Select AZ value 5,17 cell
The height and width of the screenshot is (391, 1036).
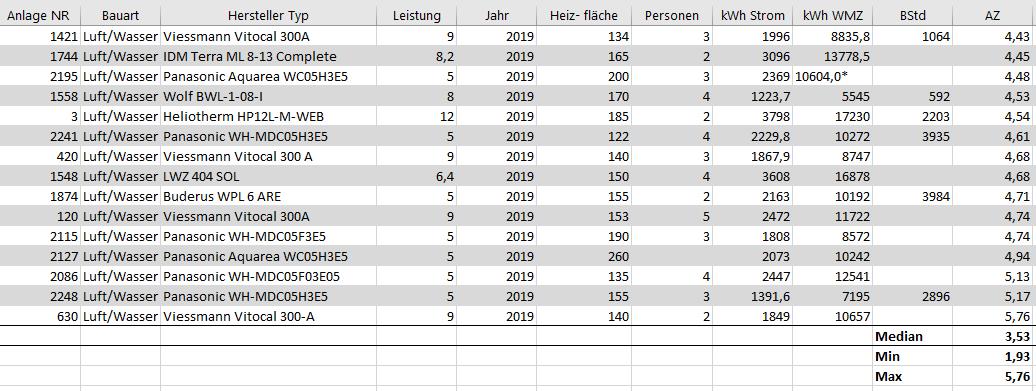pyautogui.click(x=994, y=297)
